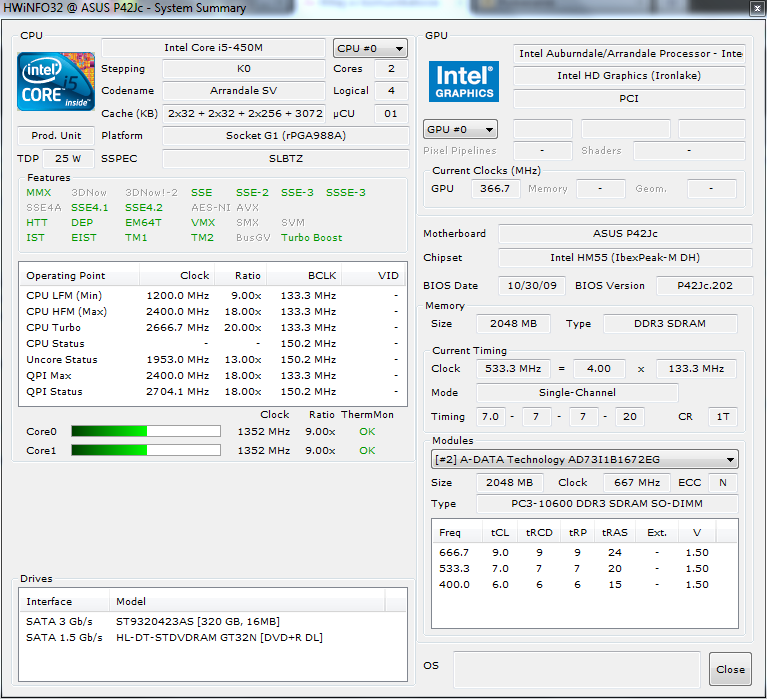Click the Intel Core i5 inside logo
Screen dimensions: 767x699
point(56,81)
